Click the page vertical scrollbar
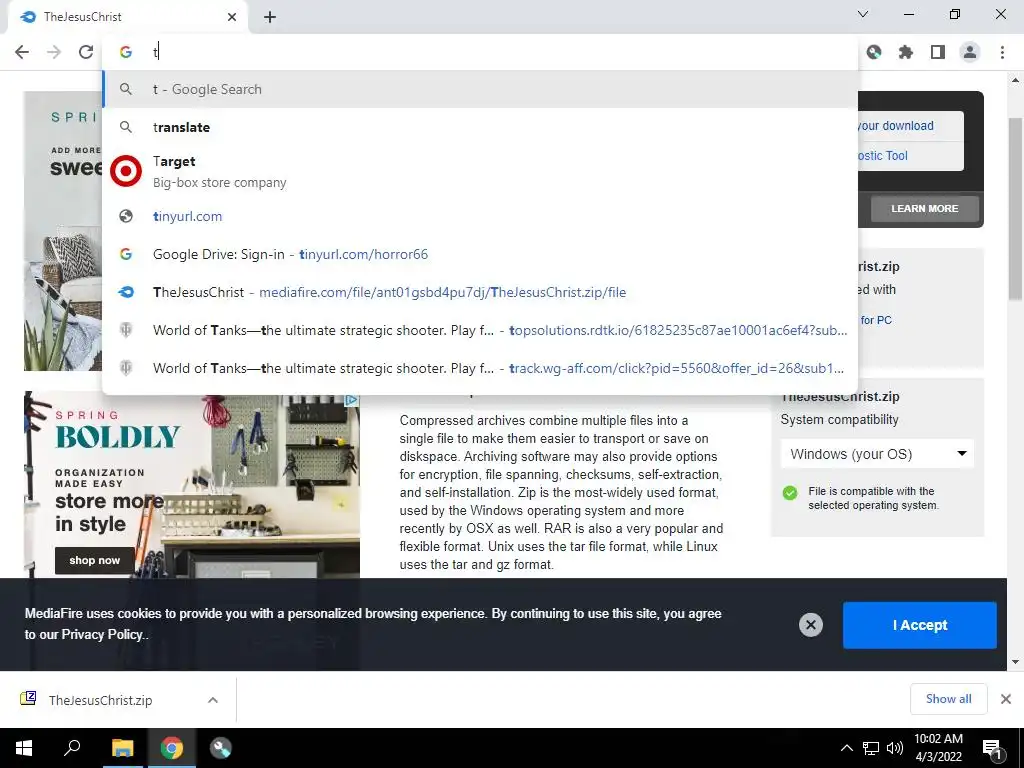The width and height of the screenshot is (1024, 768). (1015, 209)
